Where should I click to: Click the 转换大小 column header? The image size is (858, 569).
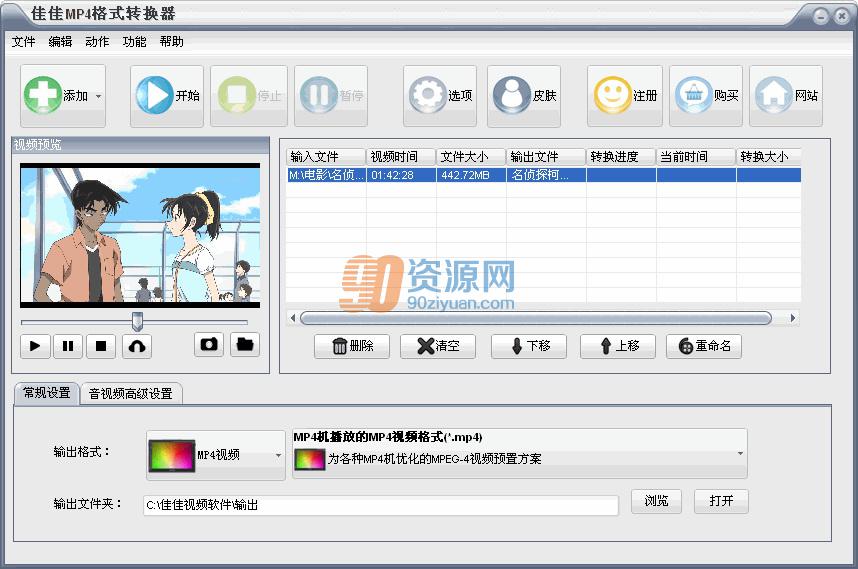click(769, 157)
